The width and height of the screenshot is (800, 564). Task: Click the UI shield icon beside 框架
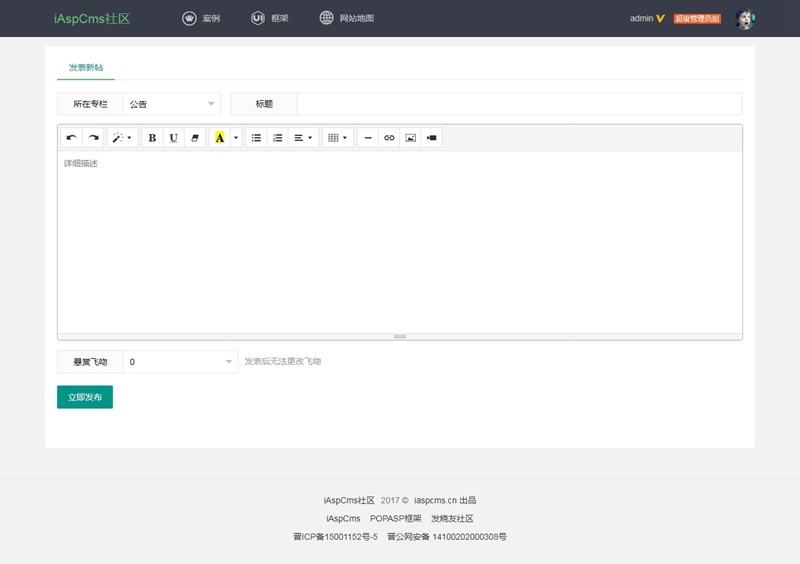point(258,18)
